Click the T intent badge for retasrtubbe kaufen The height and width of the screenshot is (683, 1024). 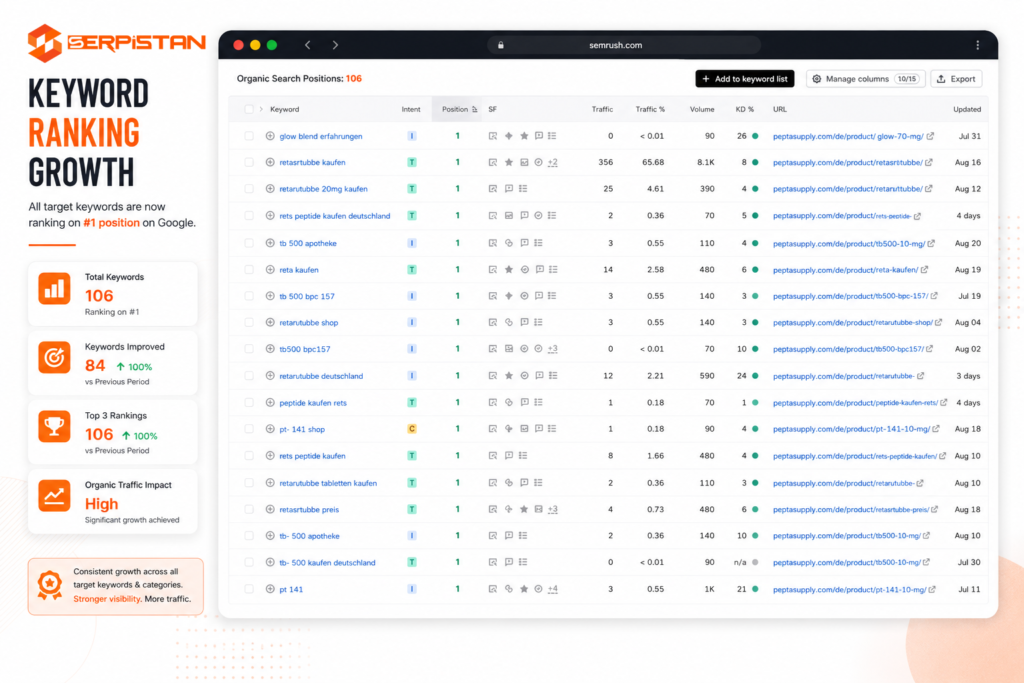pos(411,162)
